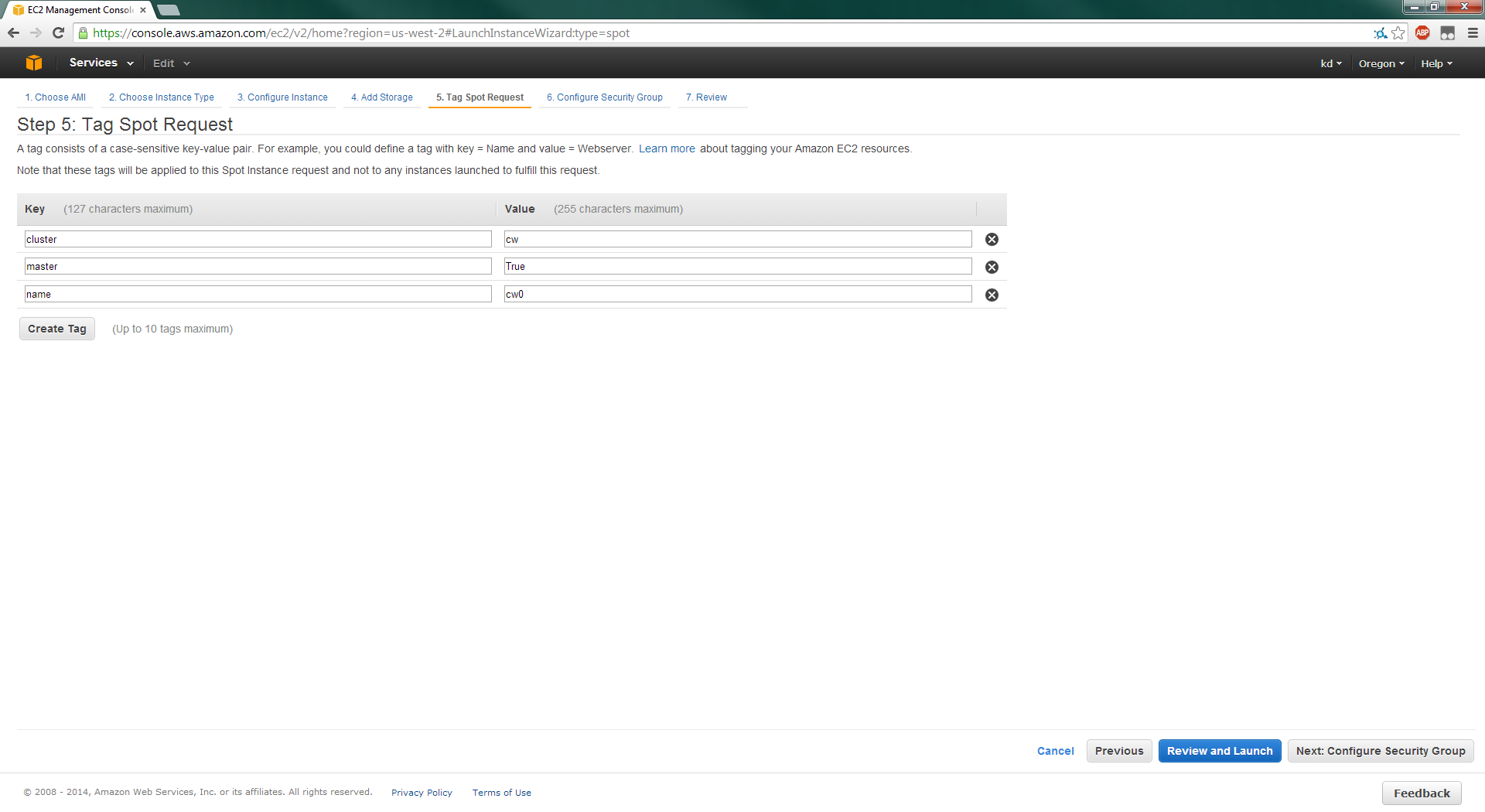Image resolution: width=1485 pixels, height=812 pixels.
Task: Open the Chrome hamburger menu
Action: [x=1473, y=33]
